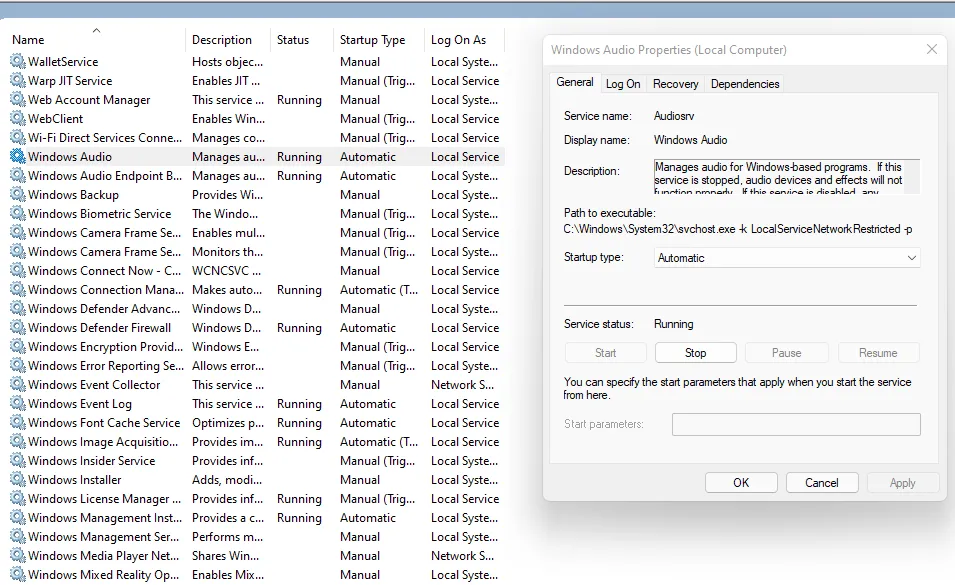This screenshot has height=585, width=955.
Task: Open the Log On tab
Action: 622,84
